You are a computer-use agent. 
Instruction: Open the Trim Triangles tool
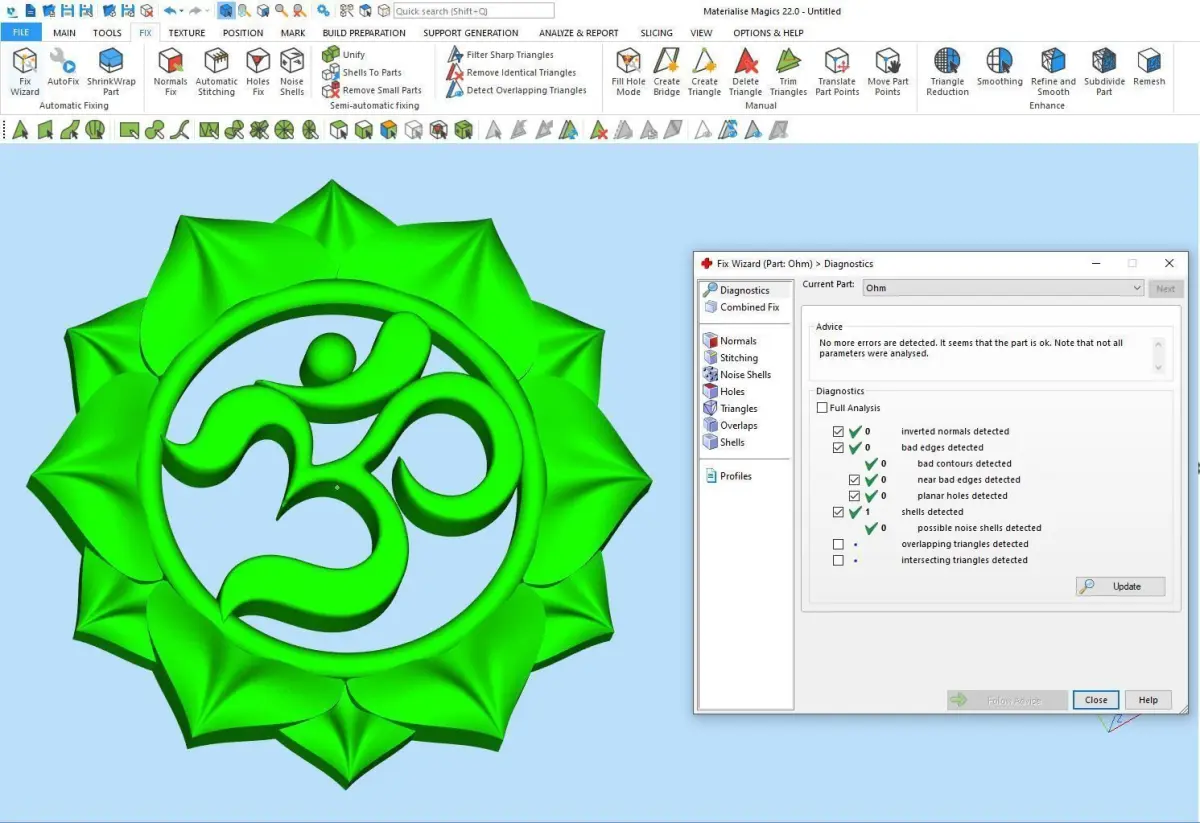coord(788,71)
